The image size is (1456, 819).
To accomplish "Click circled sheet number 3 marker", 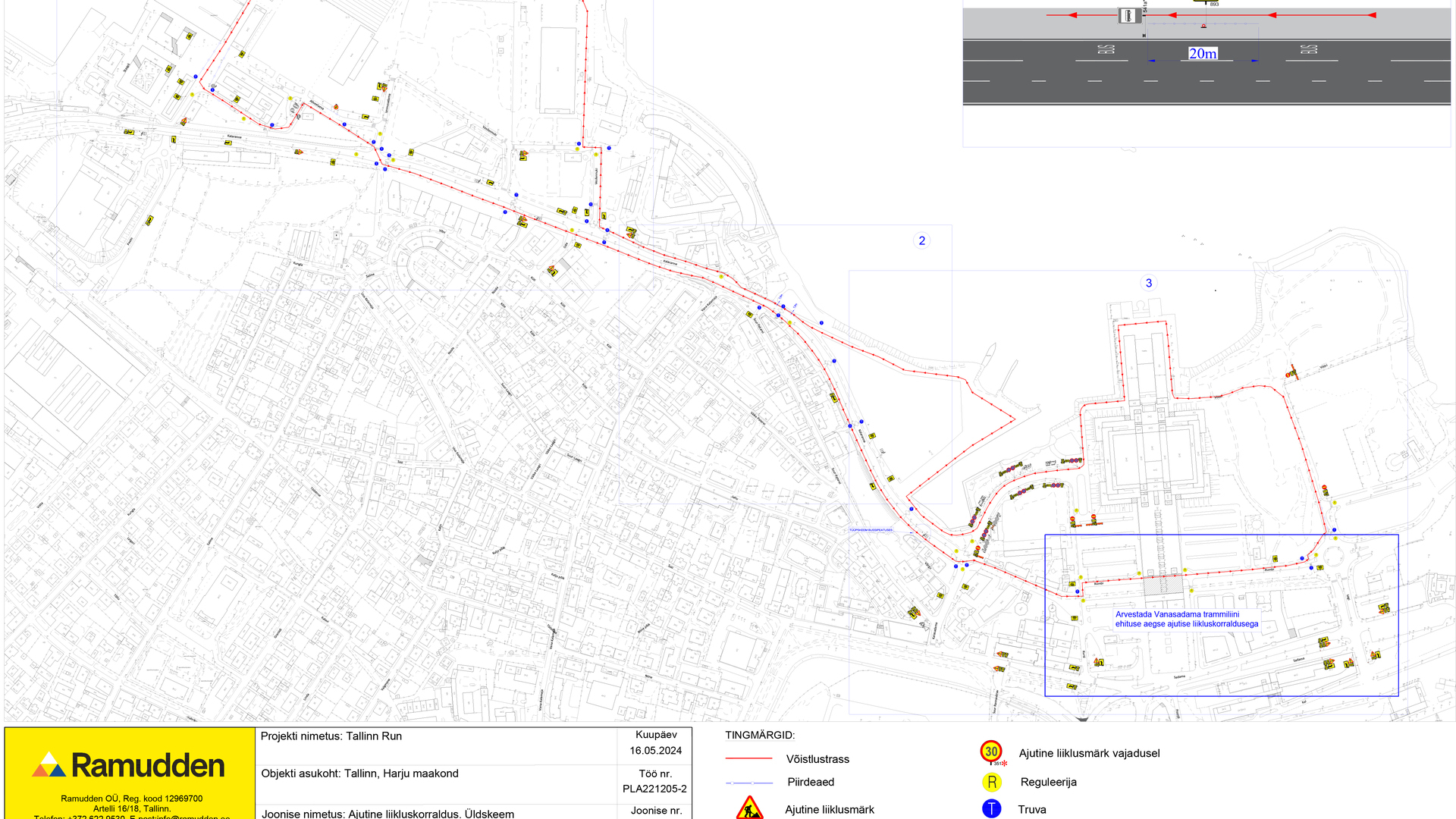I will (1148, 283).
